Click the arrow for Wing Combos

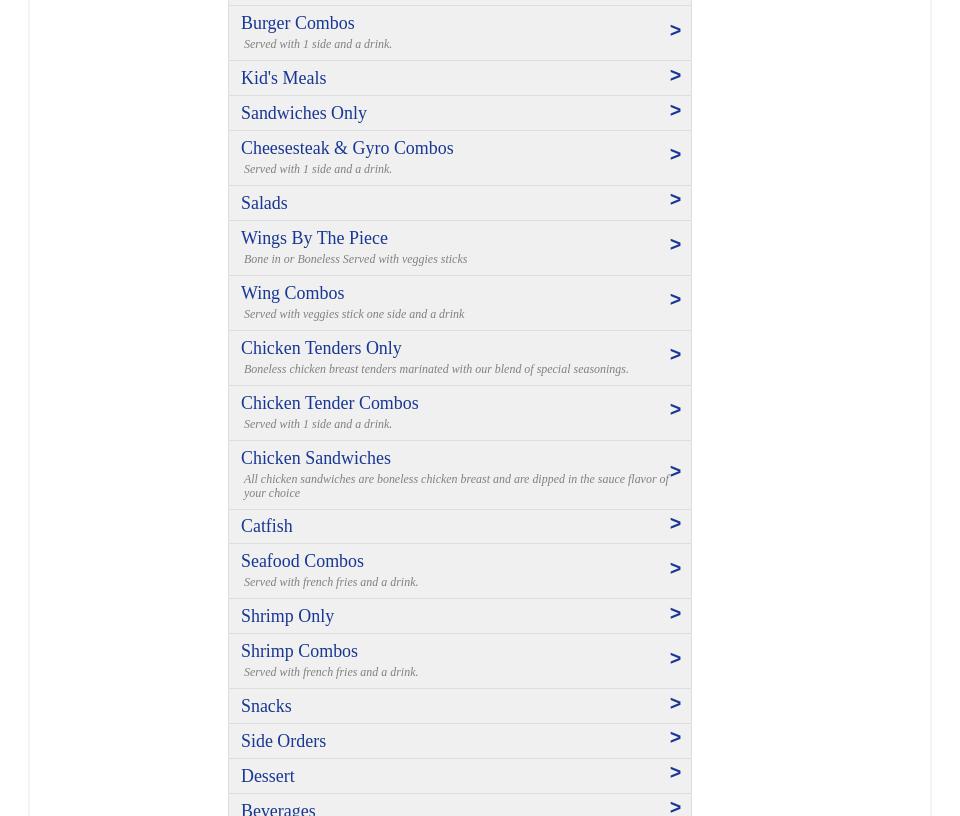[675, 300]
